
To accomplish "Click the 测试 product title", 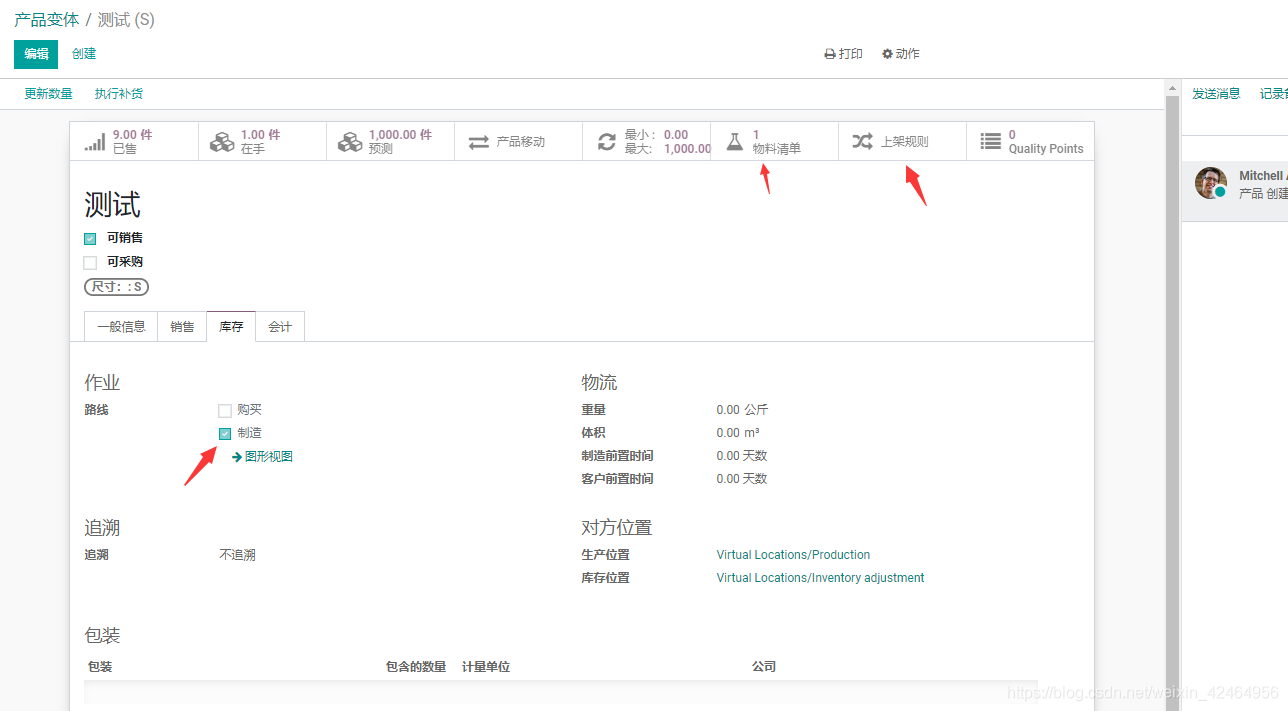I will 112,205.
